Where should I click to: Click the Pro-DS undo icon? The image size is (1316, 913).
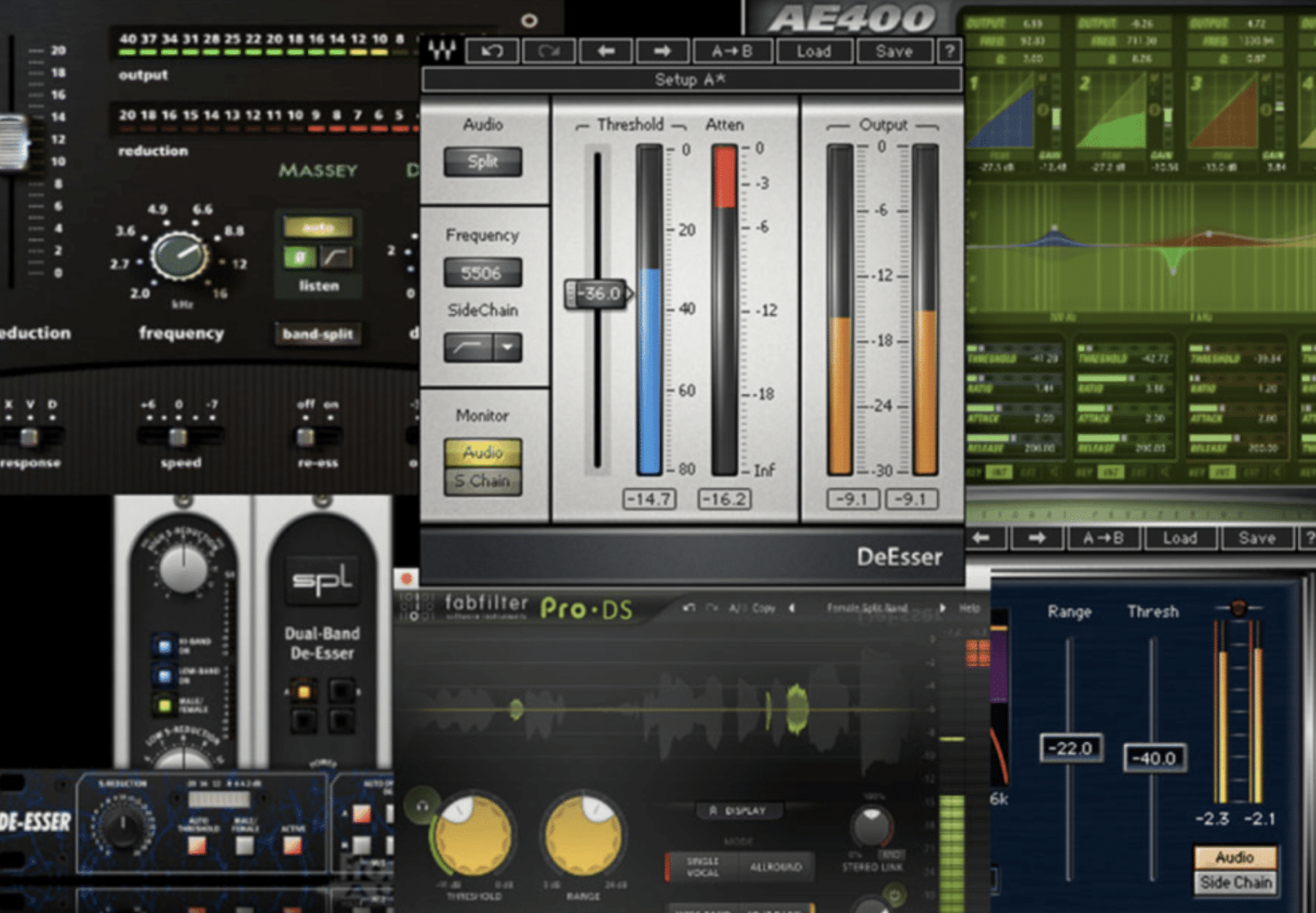pos(688,608)
